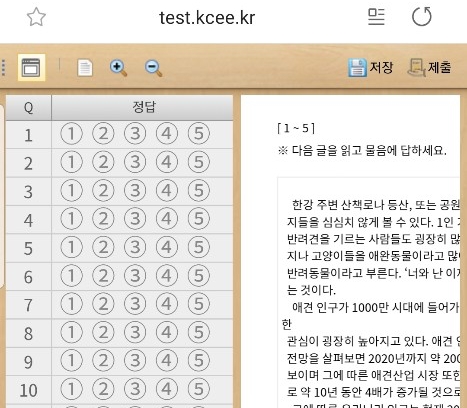Pick option 2 for question 4
This screenshot has width=467, height=408.
pos(103,219)
